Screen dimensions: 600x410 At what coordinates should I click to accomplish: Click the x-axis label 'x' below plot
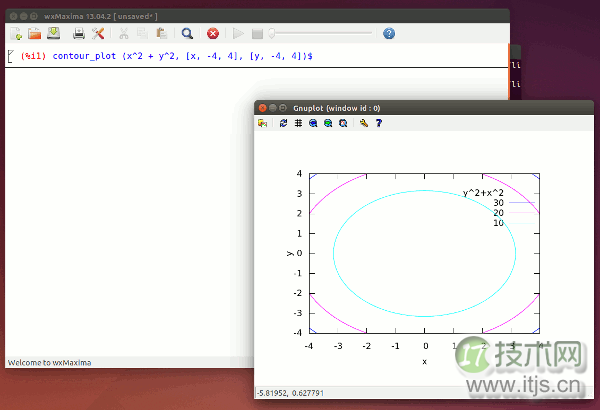point(424,362)
